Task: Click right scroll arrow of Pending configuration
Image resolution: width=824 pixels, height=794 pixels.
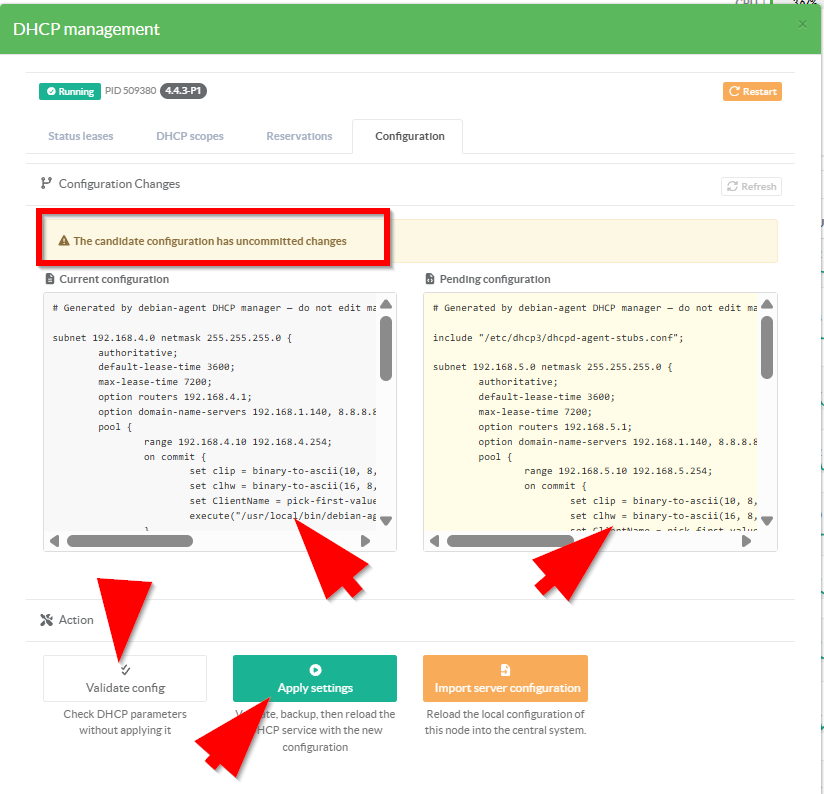Action: [x=746, y=541]
